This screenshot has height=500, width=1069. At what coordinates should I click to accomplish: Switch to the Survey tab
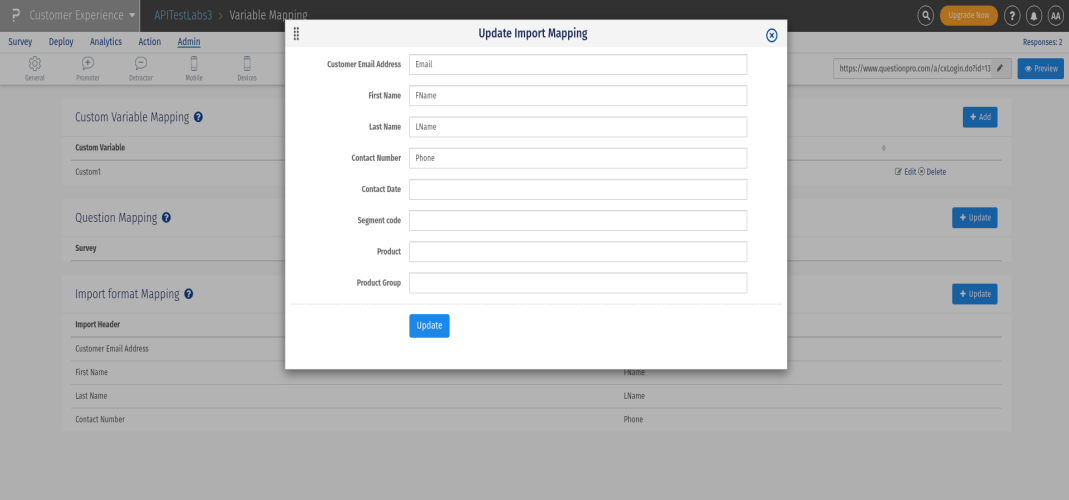coord(20,42)
